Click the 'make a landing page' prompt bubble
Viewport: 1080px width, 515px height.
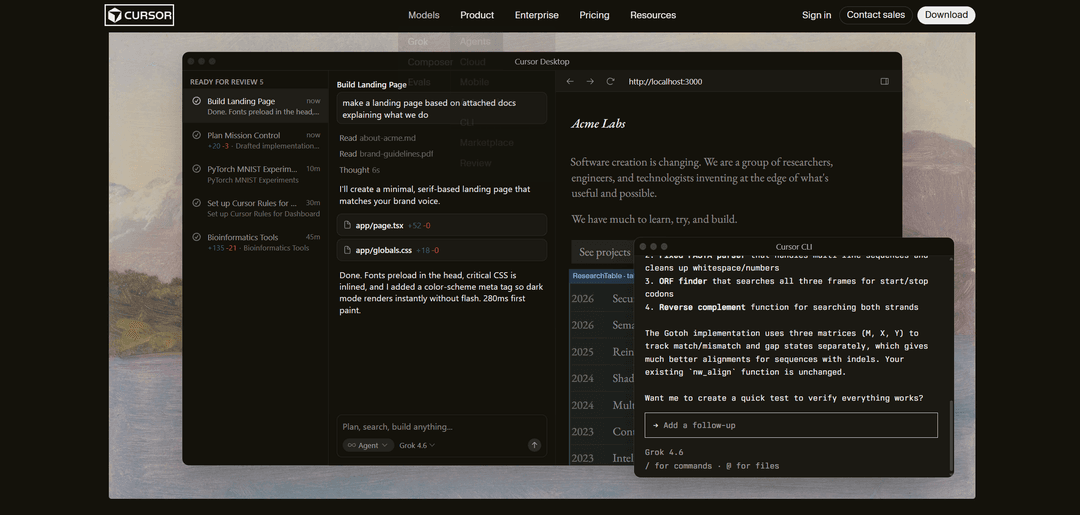pyautogui.click(x=442, y=109)
